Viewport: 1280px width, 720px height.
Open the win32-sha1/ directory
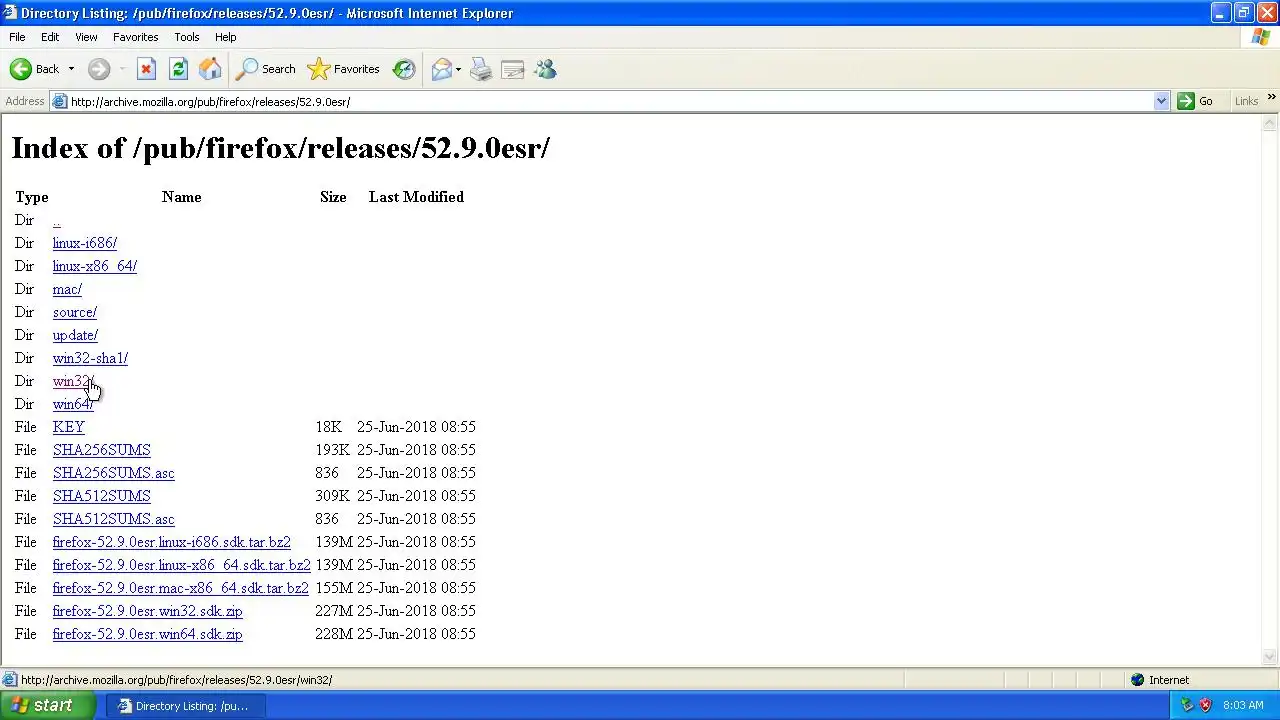(90, 358)
